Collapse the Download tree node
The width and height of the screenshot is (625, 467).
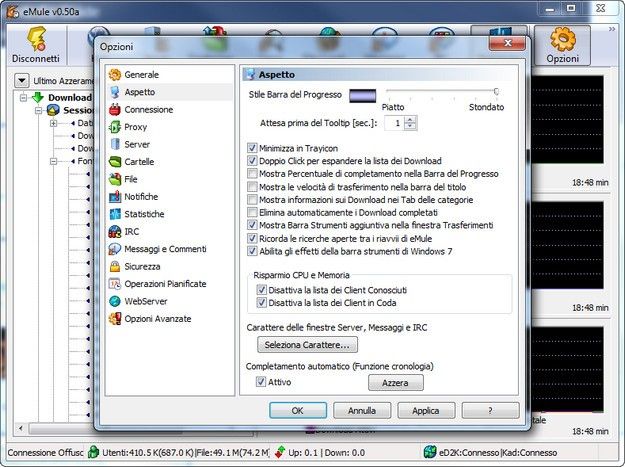coord(23,97)
